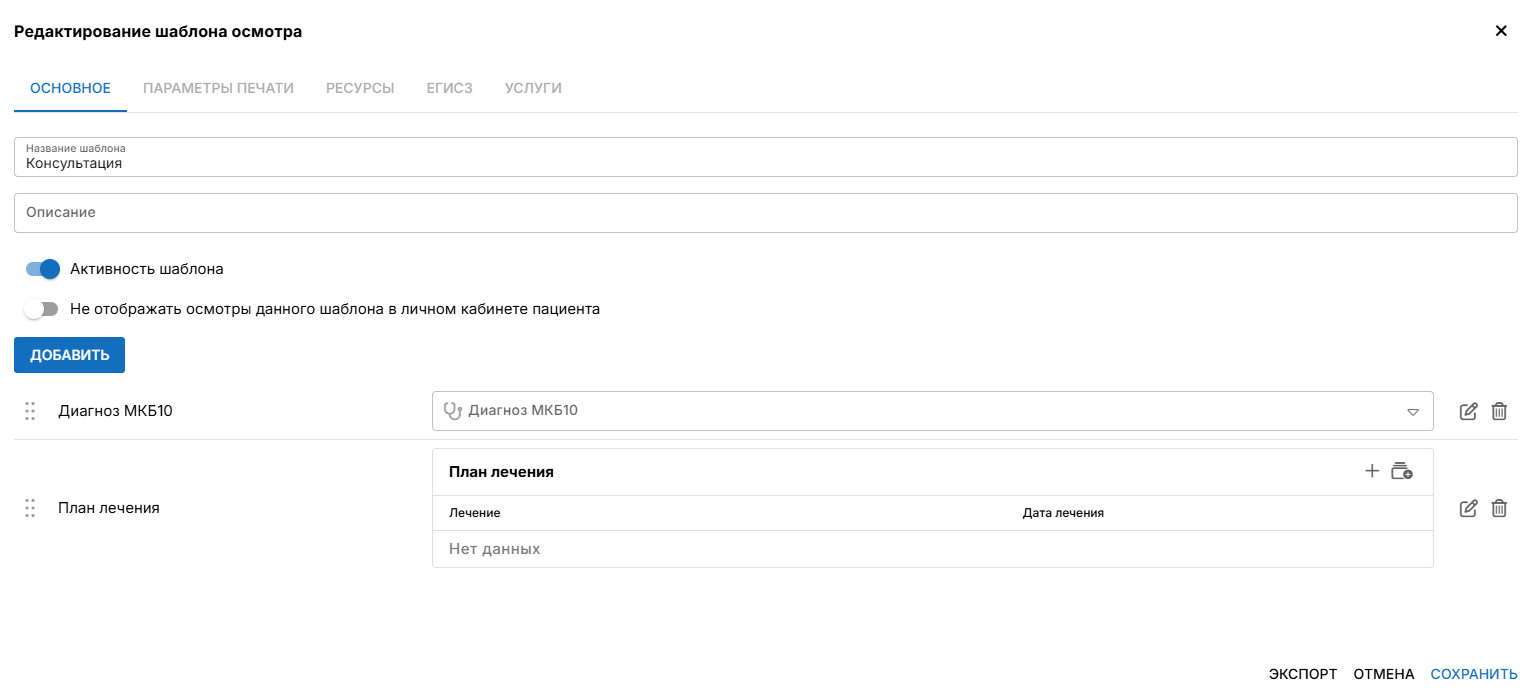This screenshot has height=698, width=1532.
Task: Disable the Активность шаблона toggle
Action: pos(43,269)
